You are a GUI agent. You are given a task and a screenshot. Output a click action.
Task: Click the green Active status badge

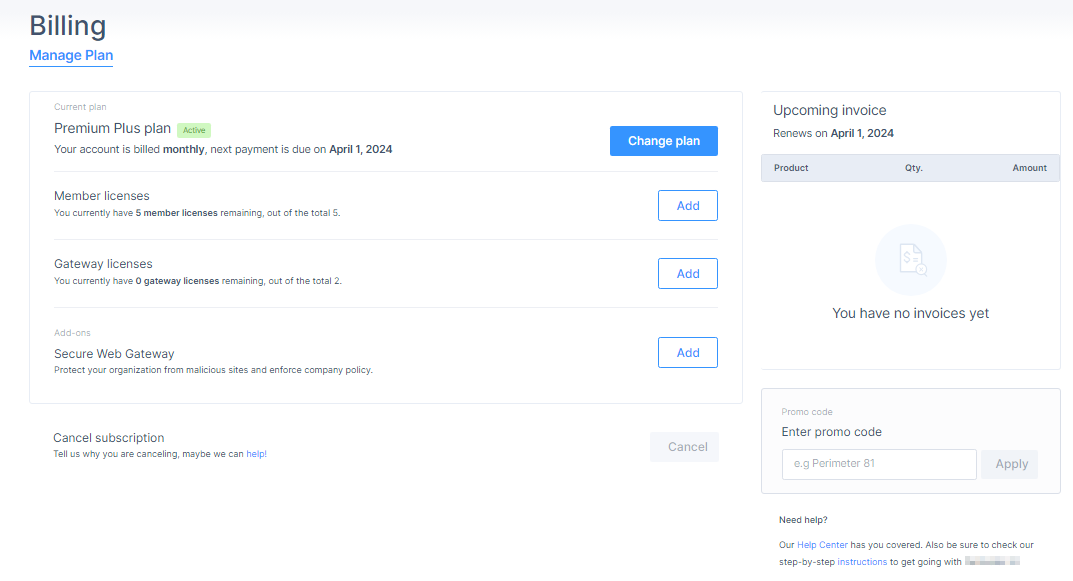pos(194,130)
